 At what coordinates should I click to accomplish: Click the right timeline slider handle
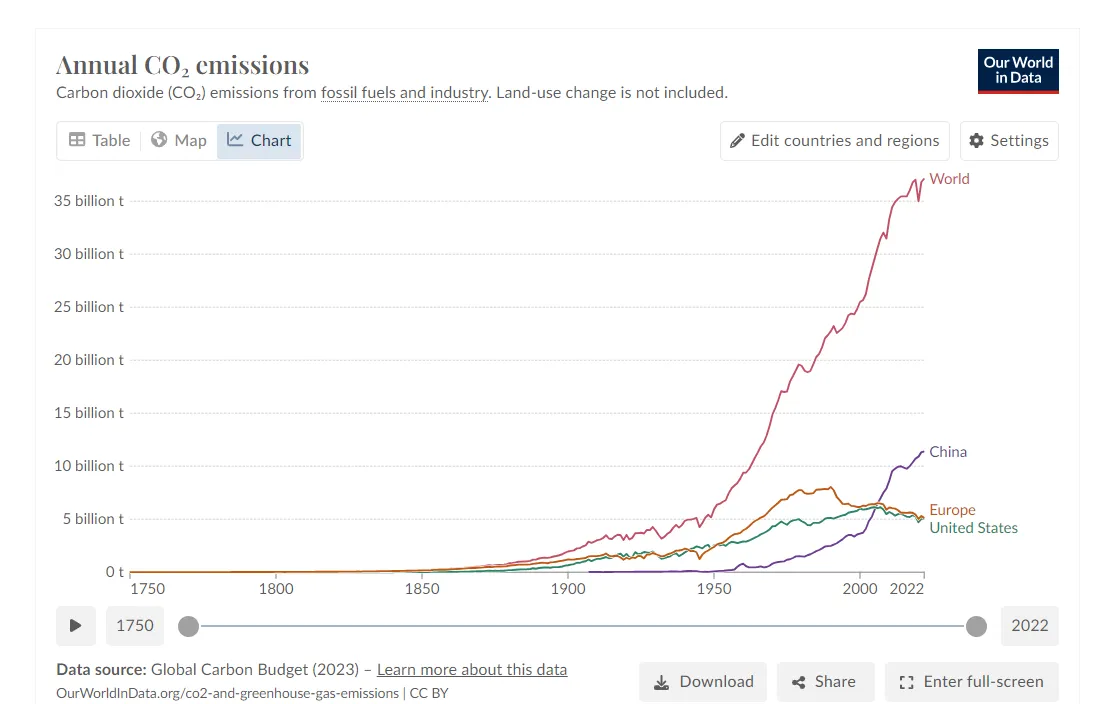pyautogui.click(x=977, y=626)
